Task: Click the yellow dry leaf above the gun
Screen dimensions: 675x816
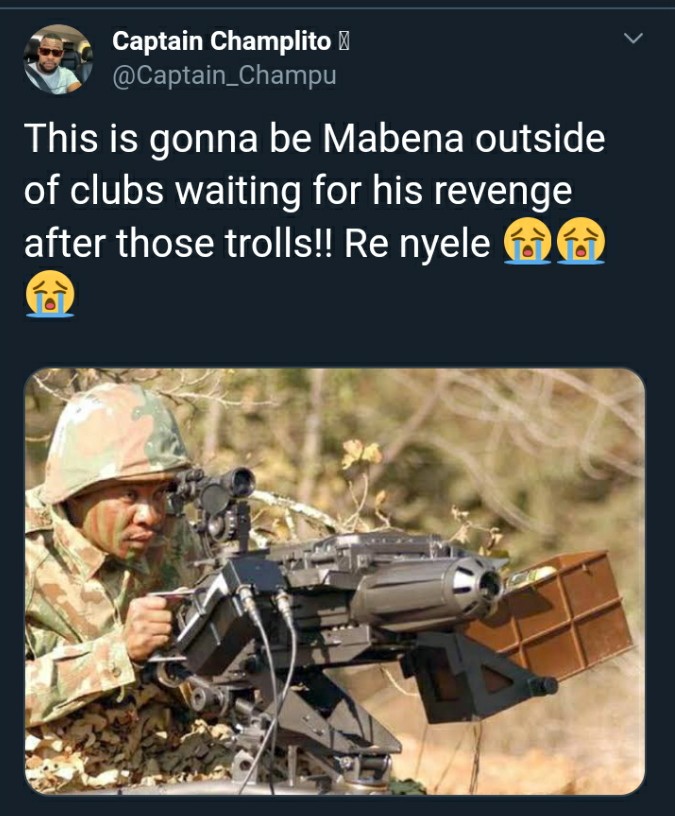Action: (362, 453)
